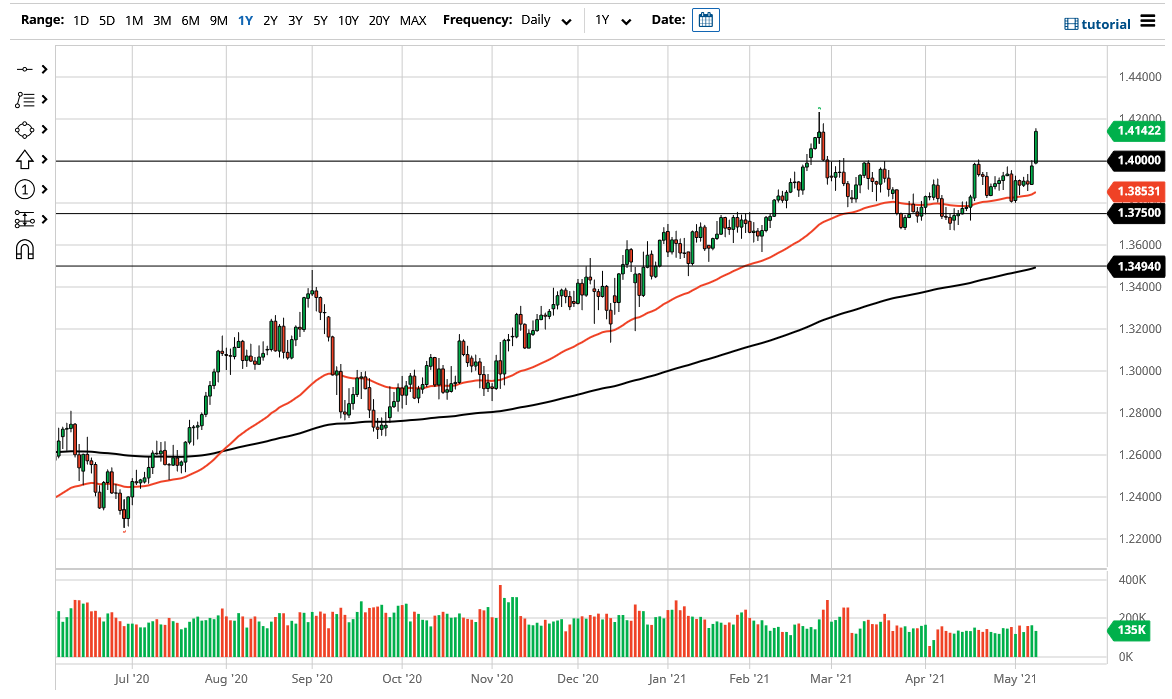This screenshot has width=1172, height=699.
Task: Click the Sep '20 axis label
Action: pos(312,679)
